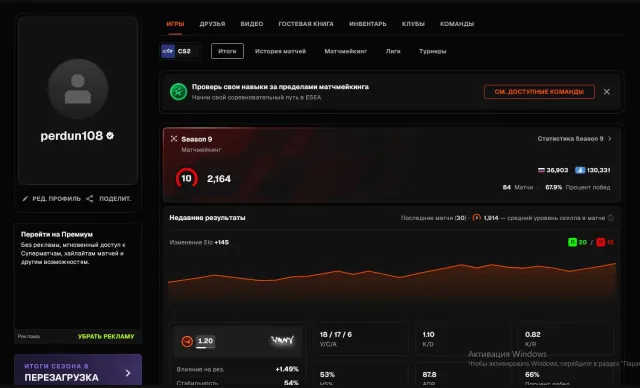This screenshot has height=388, width=640.
Task: Open the Лиги sub-tab
Action: pos(393,51)
